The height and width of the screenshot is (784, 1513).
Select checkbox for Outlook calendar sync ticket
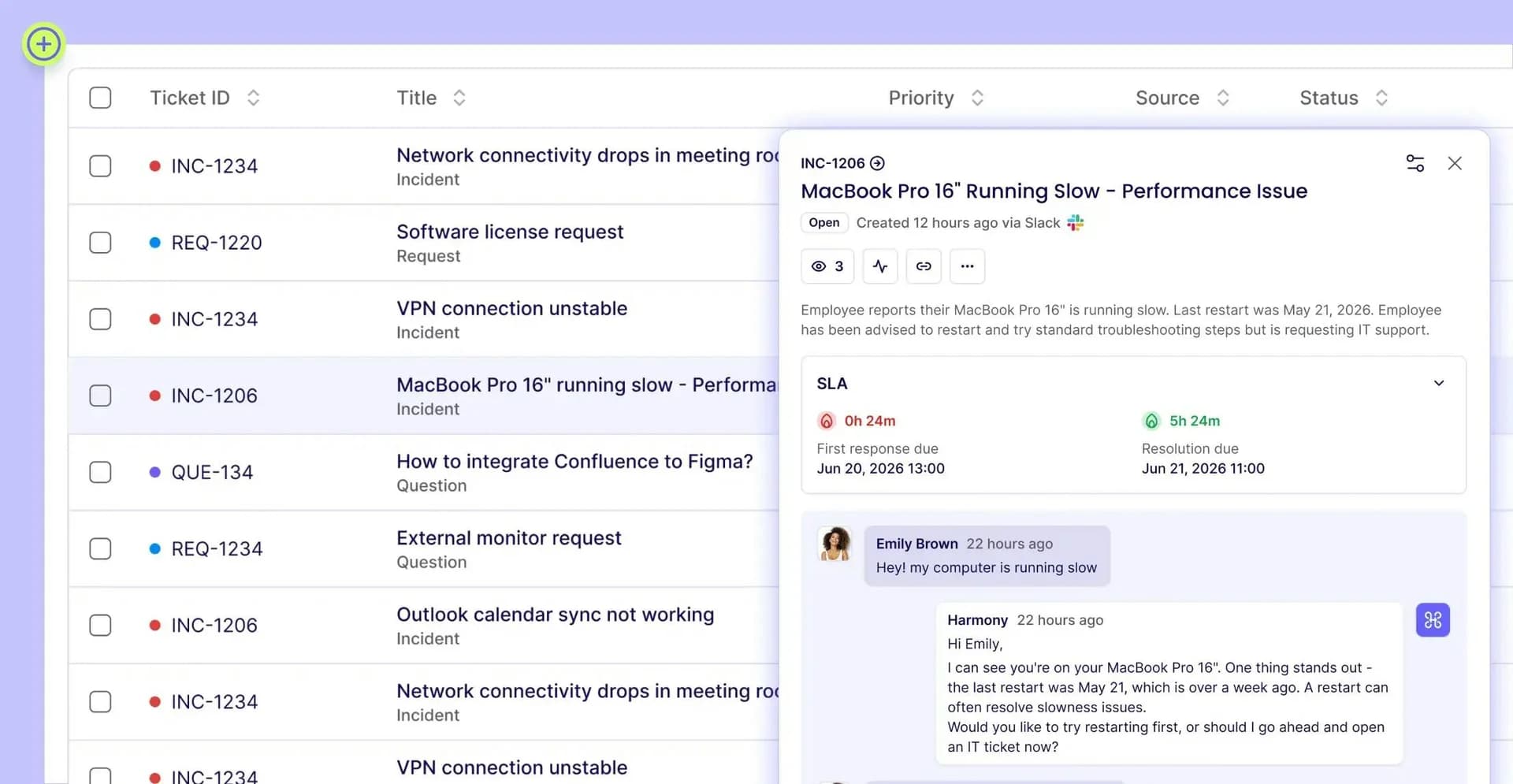(100, 625)
